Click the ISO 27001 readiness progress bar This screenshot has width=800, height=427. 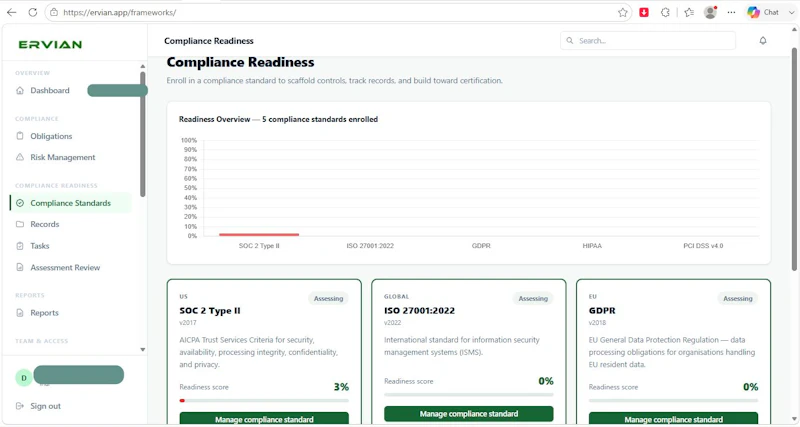coord(469,395)
